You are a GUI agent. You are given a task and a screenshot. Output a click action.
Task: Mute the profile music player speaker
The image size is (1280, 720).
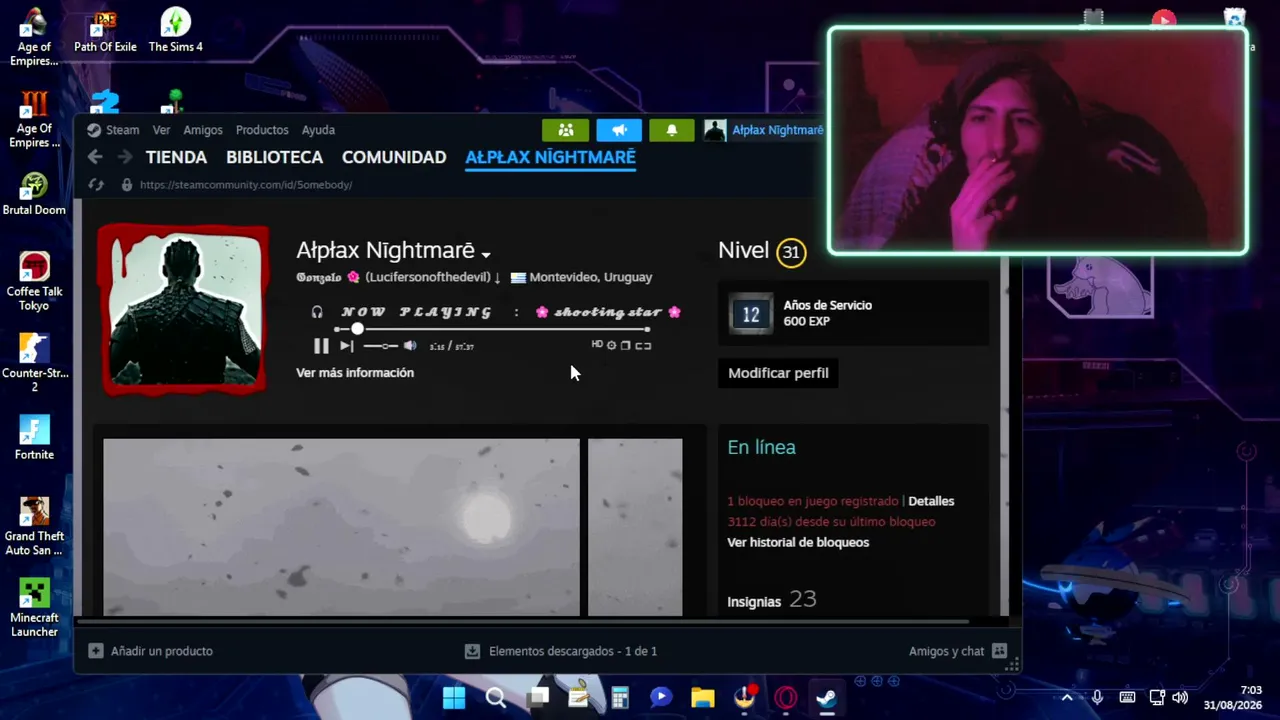tap(410, 346)
